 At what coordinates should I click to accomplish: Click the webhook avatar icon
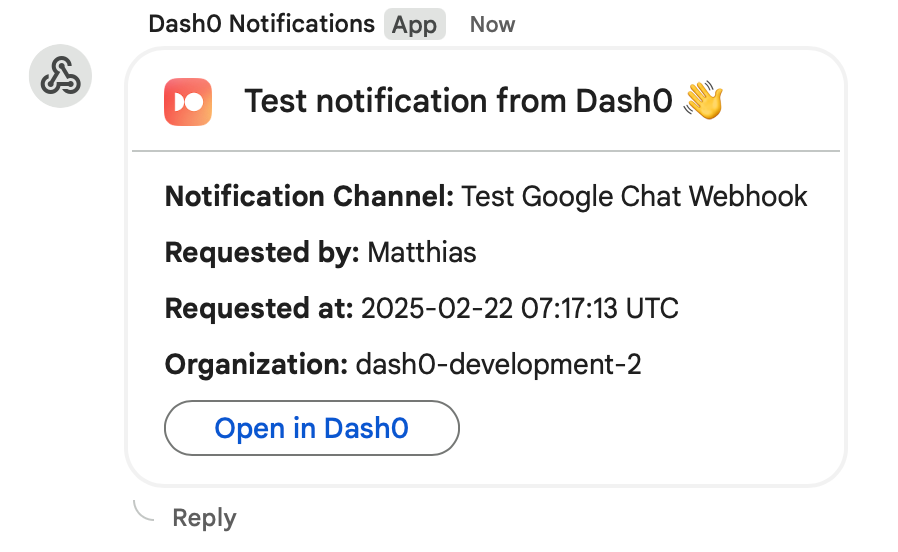[x=61, y=76]
